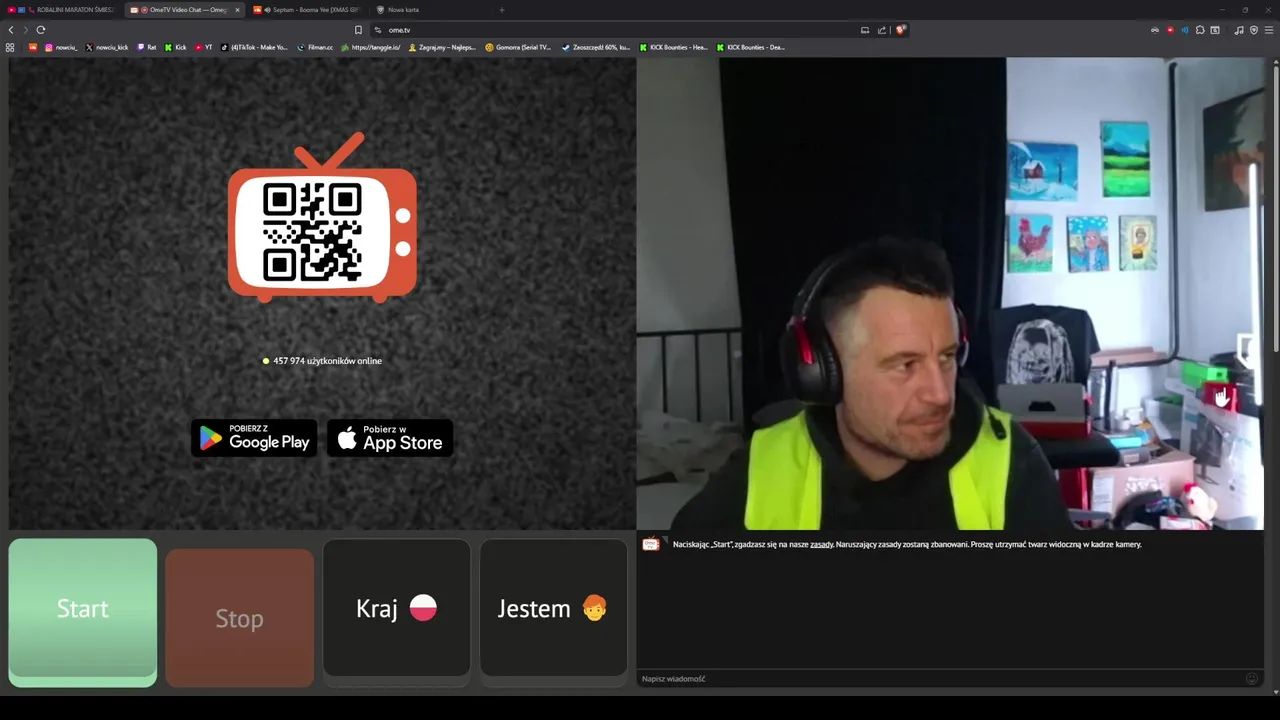This screenshot has width=1280, height=720.
Task: Open the first orange bookmark icon
Action: click(x=32, y=47)
